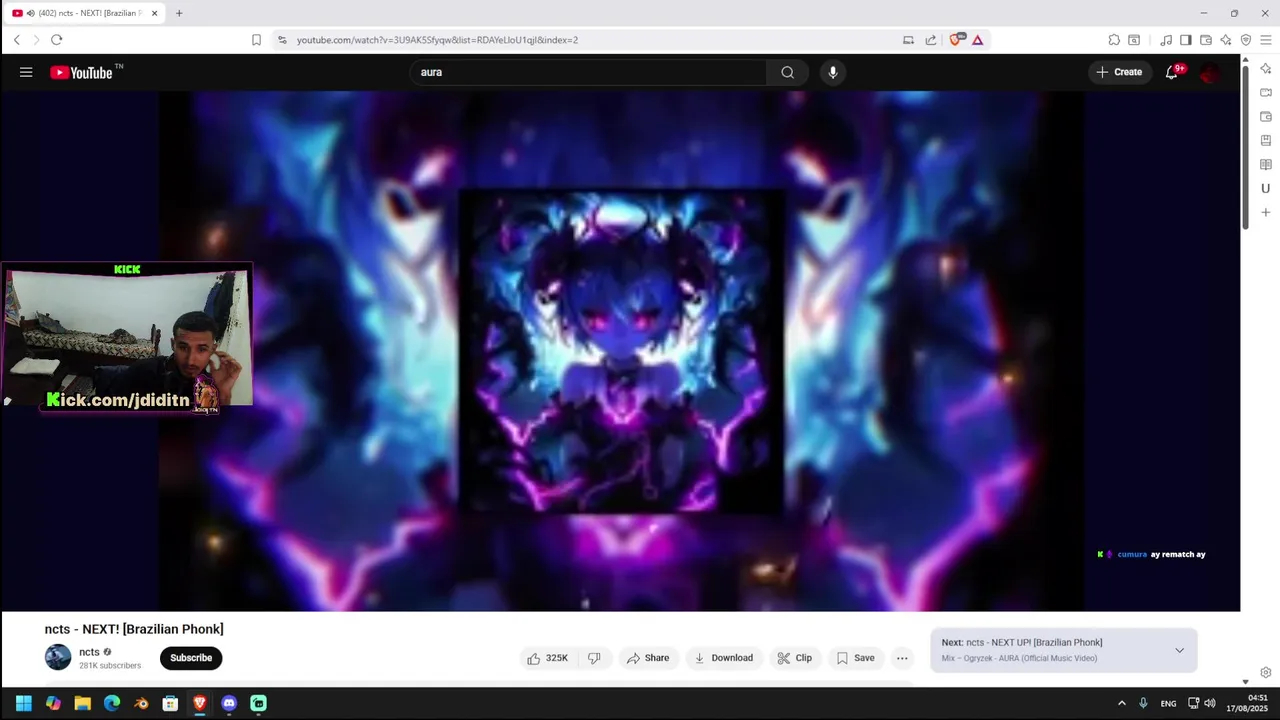Click the browser back arrow

(x=16, y=40)
